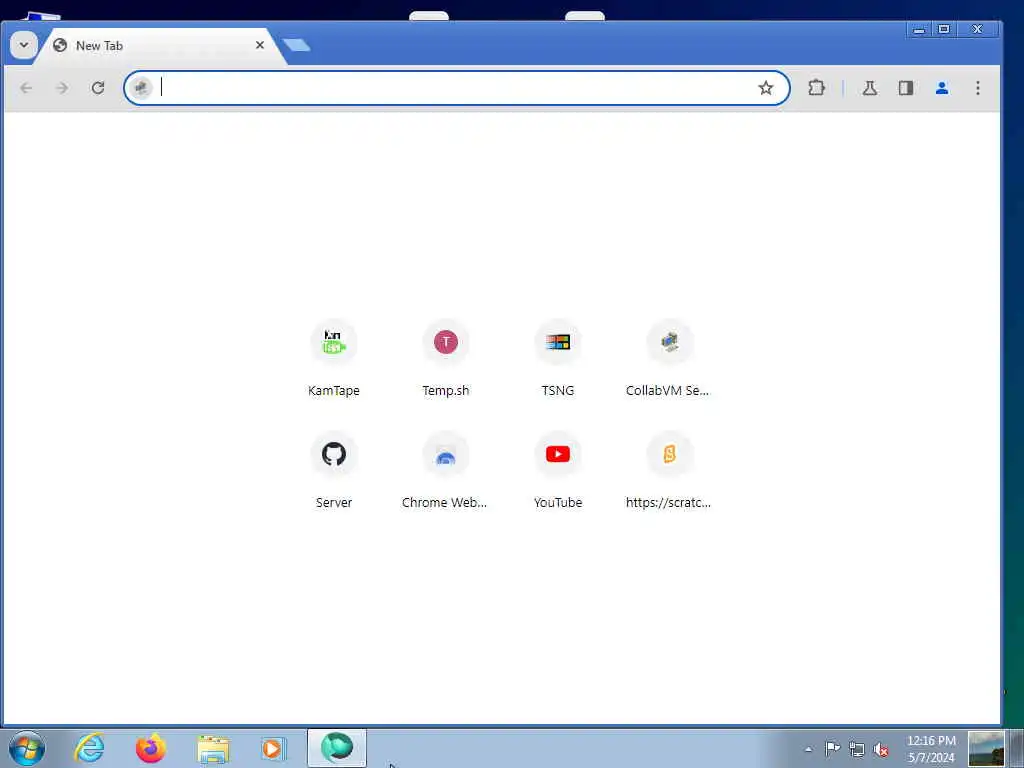This screenshot has height=768, width=1024.
Task: Click the browser forward arrow
Action: coord(62,88)
